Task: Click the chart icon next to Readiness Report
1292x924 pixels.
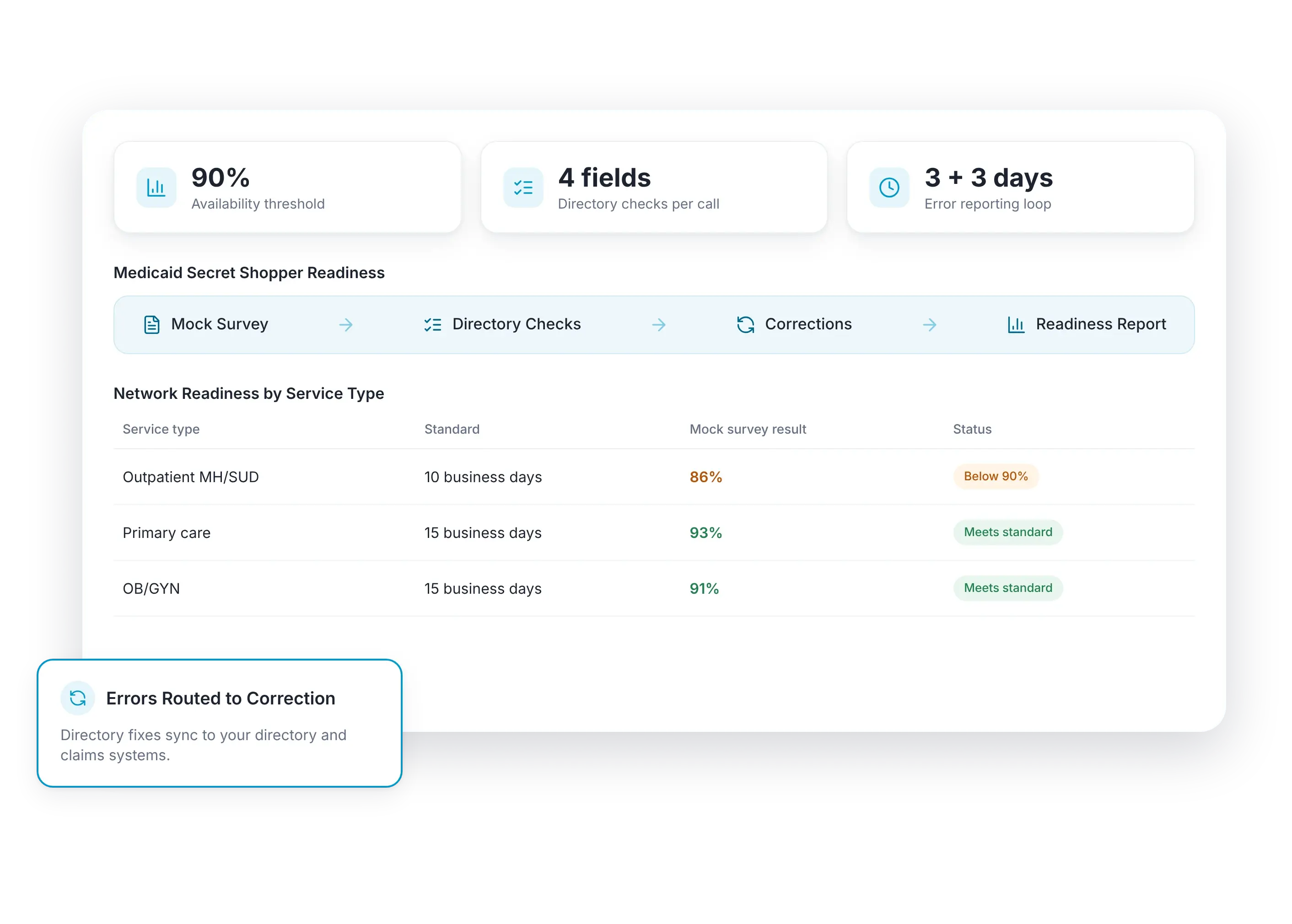Action: (1016, 324)
